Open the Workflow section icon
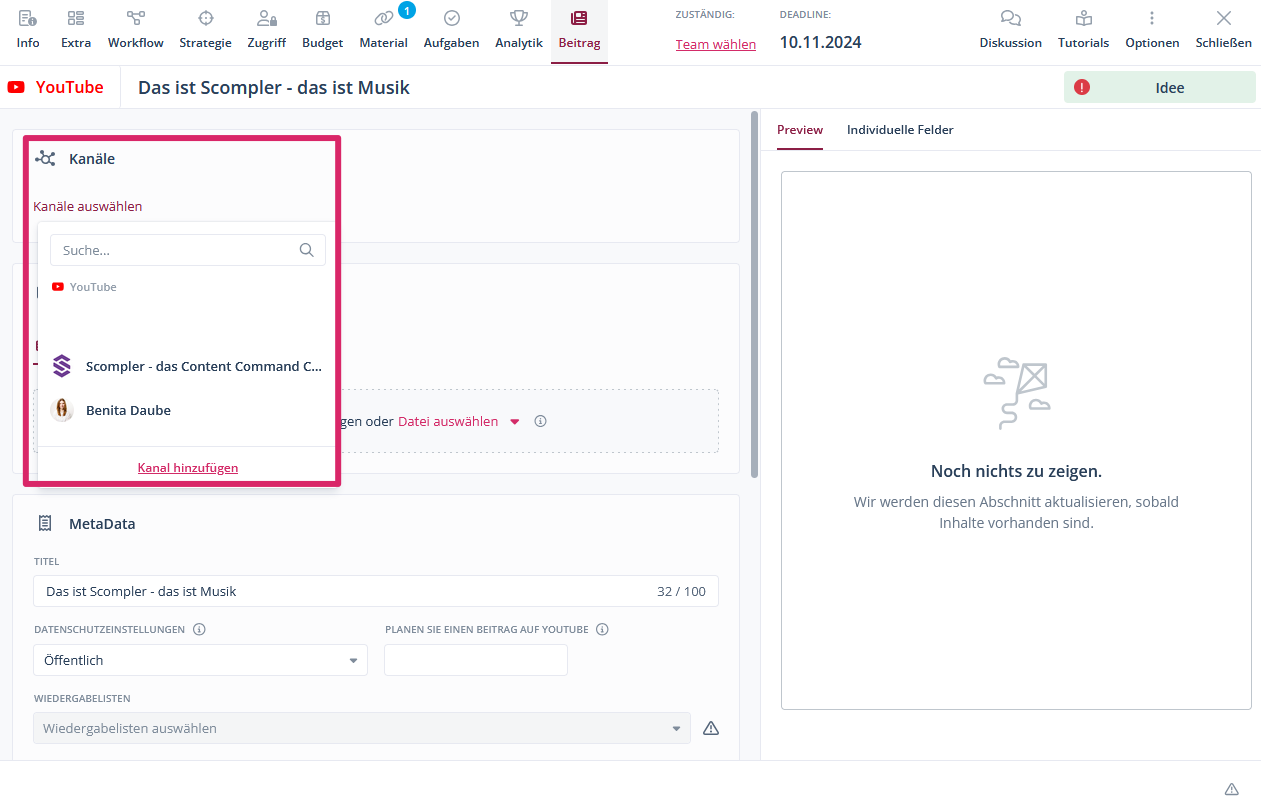1261x802 pixels. point(135,19)
